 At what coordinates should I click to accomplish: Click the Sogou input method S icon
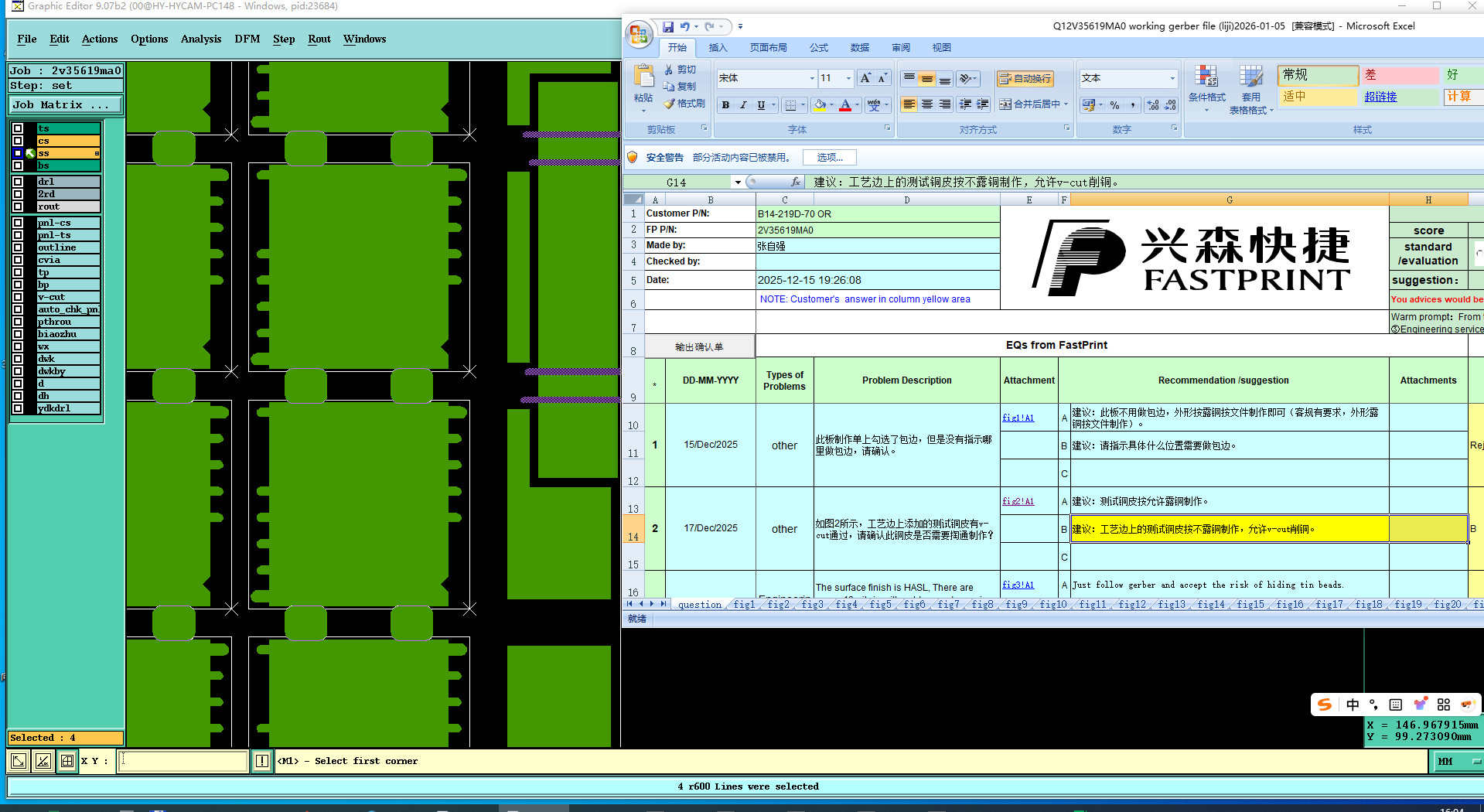tap(1324, 705)
